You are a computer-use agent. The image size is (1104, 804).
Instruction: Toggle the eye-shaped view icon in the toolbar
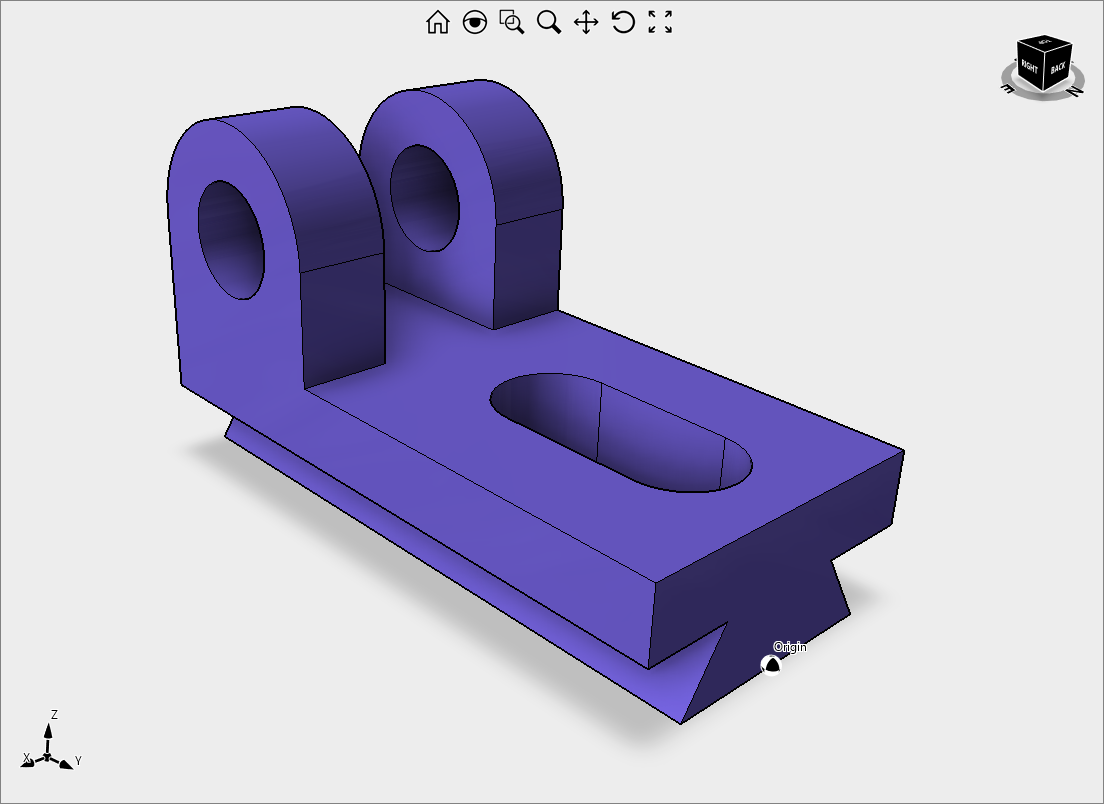[x=475, y=22]
